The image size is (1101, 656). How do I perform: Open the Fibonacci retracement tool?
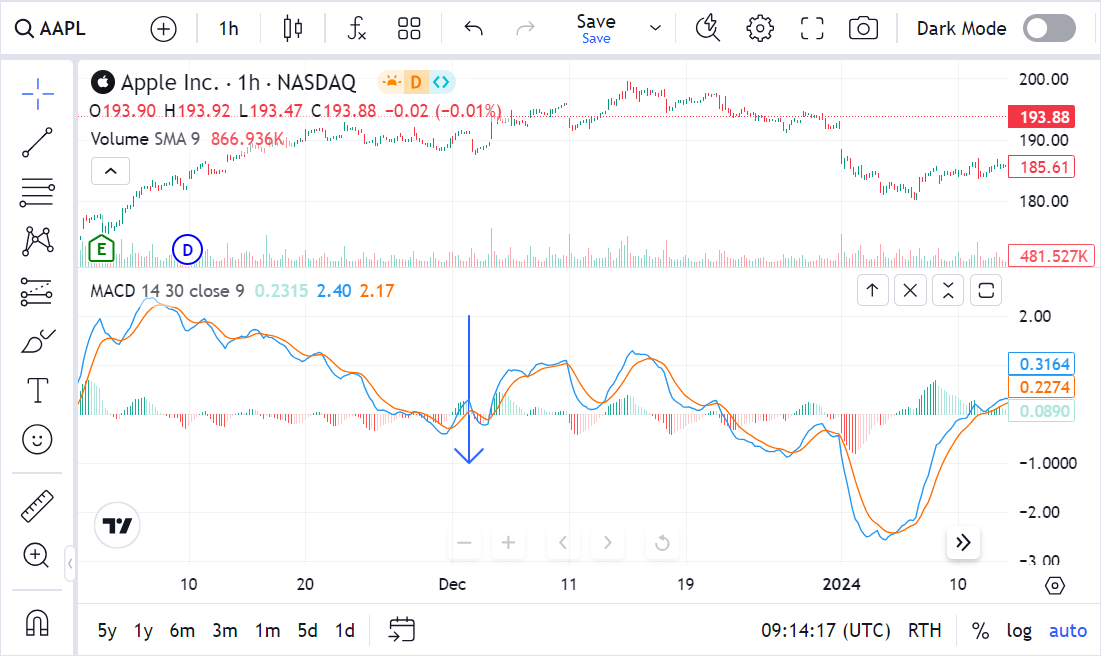38,191
